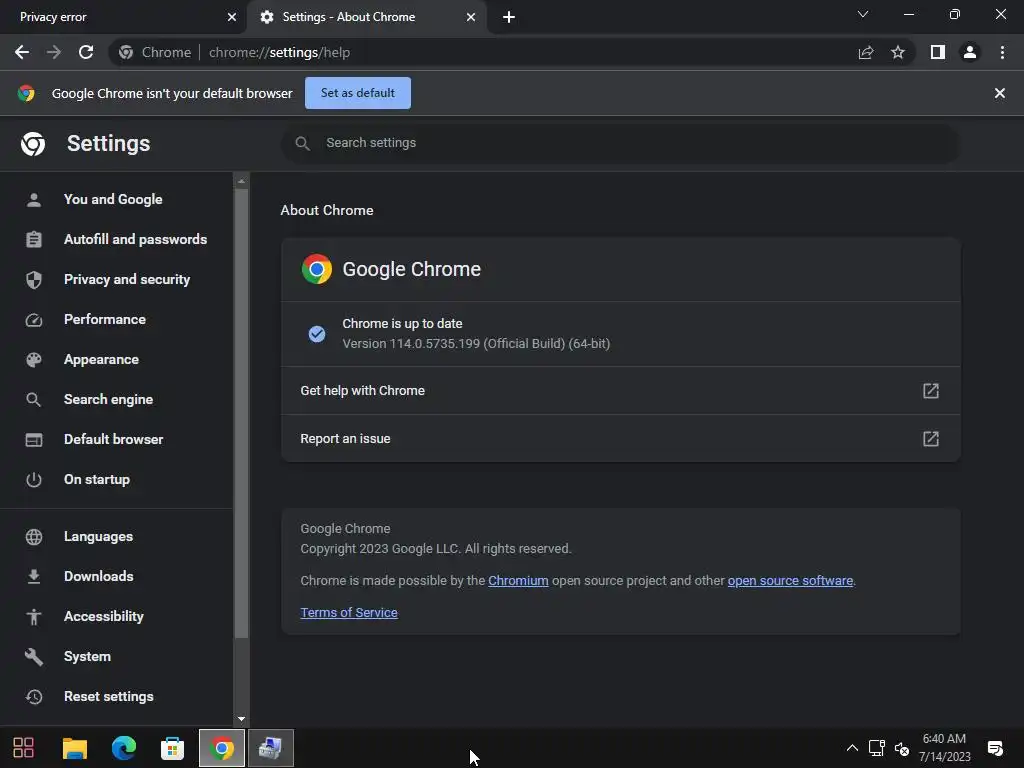Close the Privacy error tab
The image size is (1024, 768).
click(x=232, y=17)
